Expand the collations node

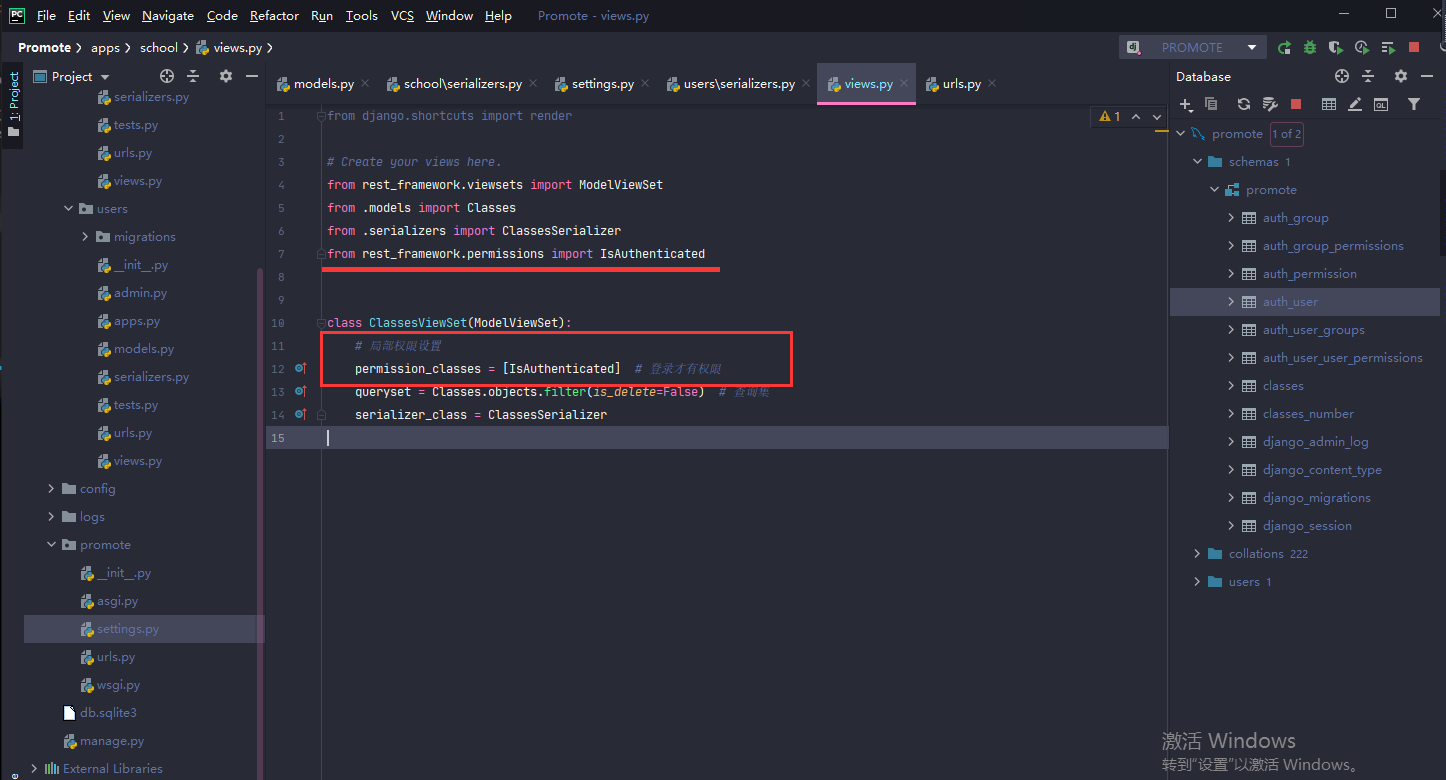1197,554
